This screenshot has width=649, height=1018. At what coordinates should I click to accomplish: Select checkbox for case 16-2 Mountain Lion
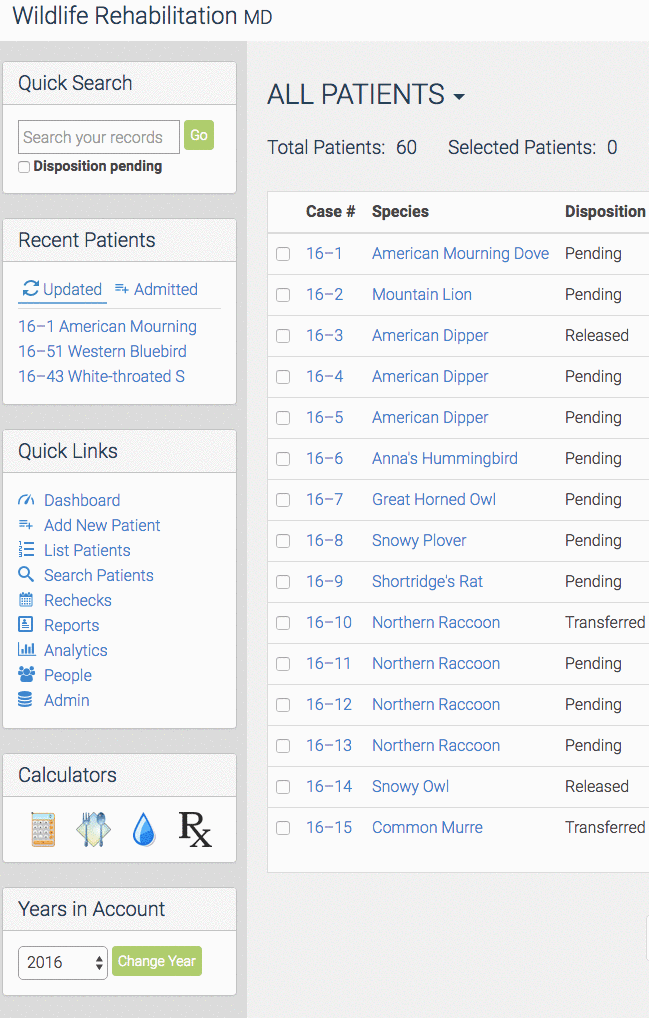tap(283, 295)
